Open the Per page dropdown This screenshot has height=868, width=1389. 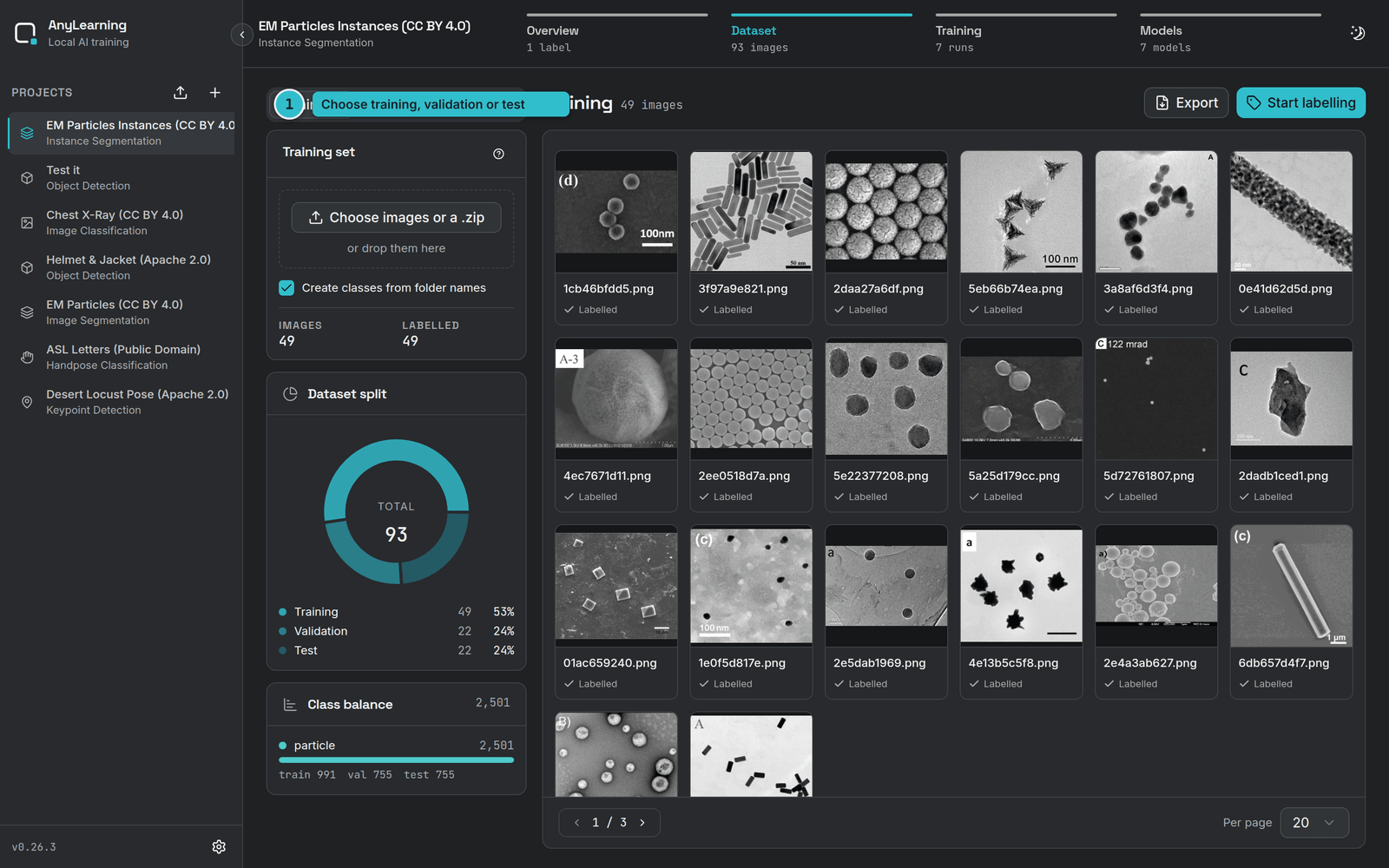(x=1314, y=823)
